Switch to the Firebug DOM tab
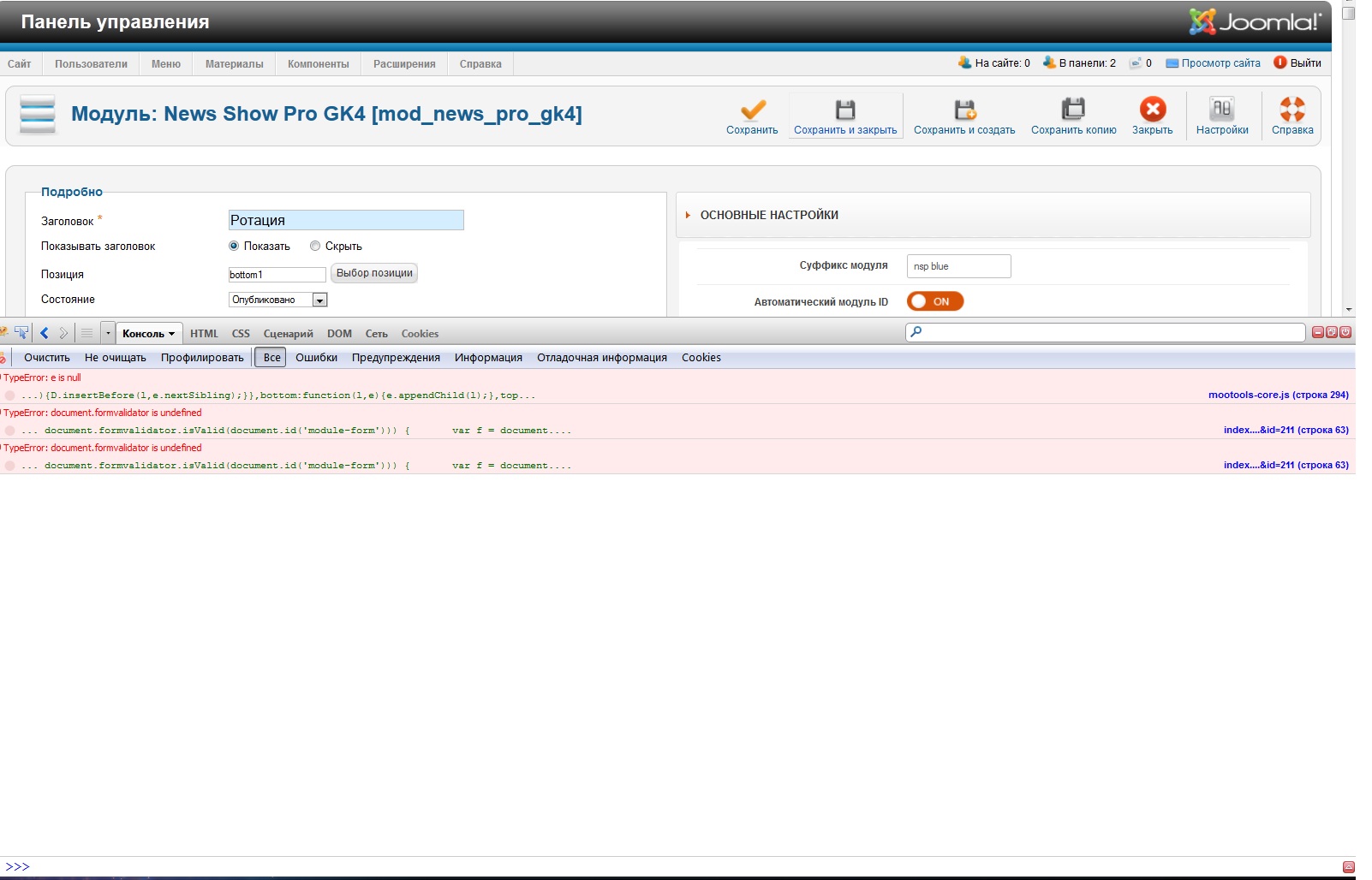Screen dimensions: 1372x880 pos(339,334)
